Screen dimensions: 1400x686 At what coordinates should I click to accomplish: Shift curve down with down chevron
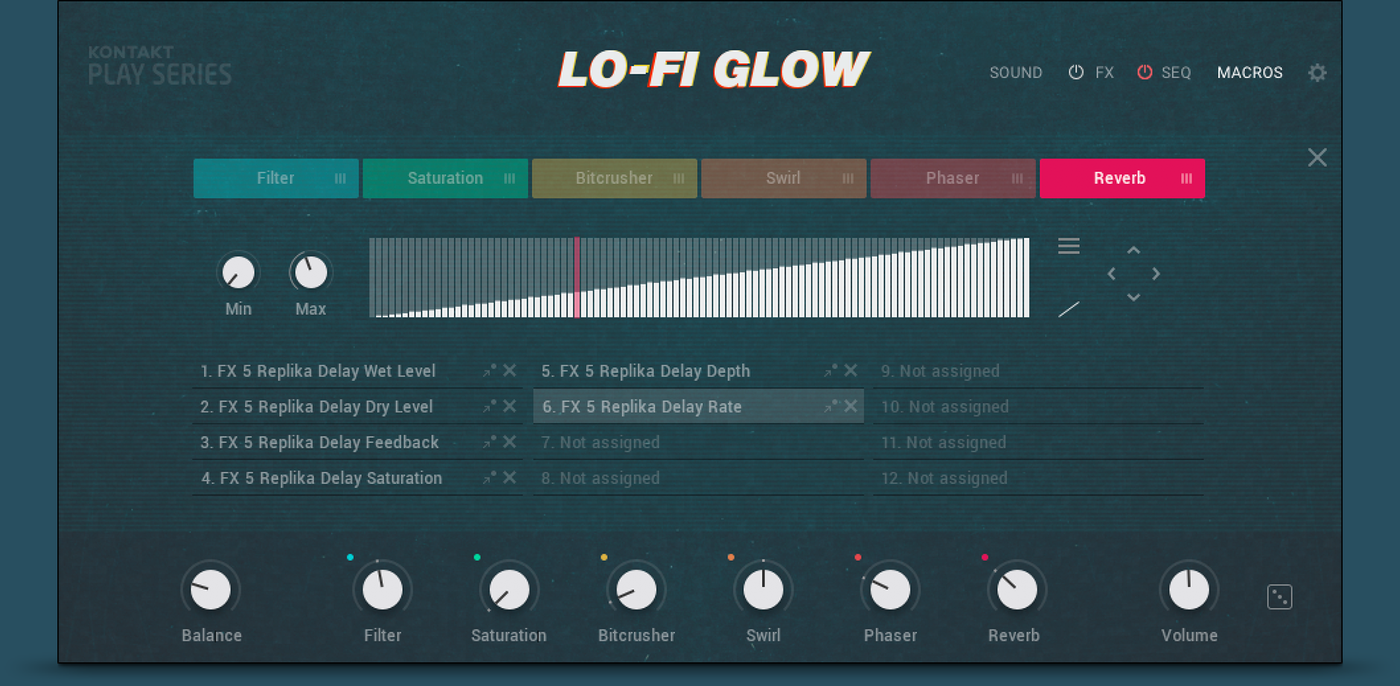click(x=1133, y=297)
